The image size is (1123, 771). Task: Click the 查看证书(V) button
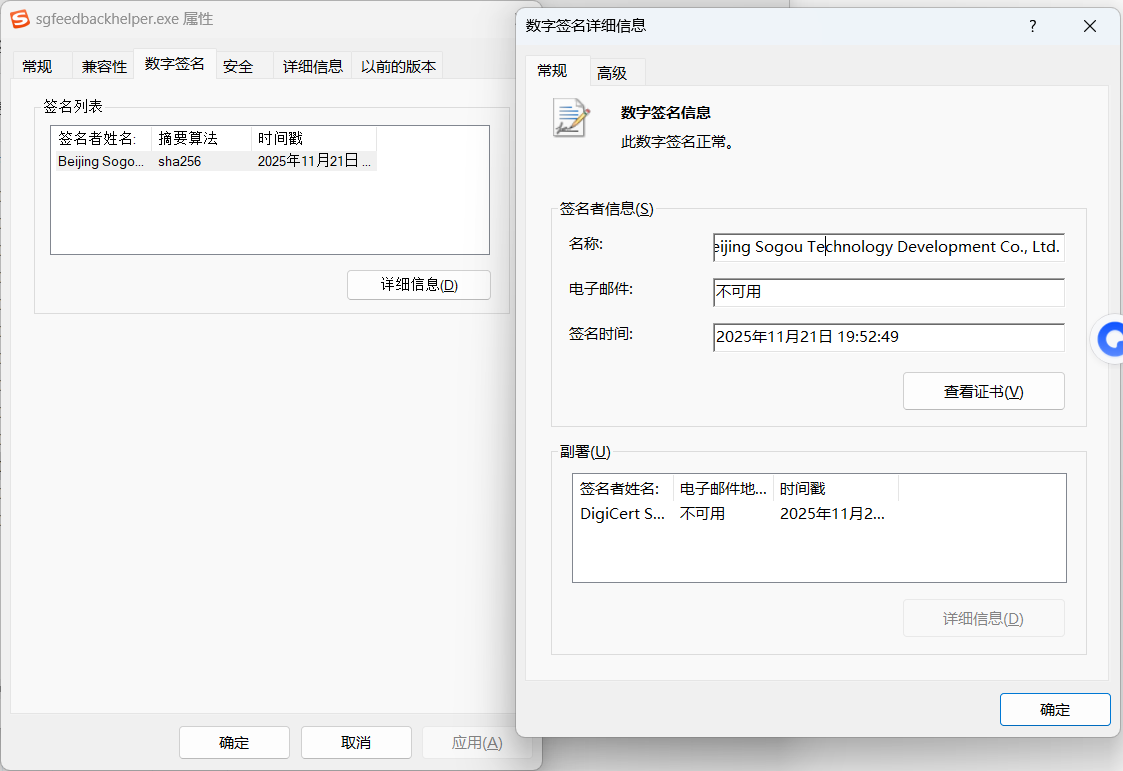(983, 392)
